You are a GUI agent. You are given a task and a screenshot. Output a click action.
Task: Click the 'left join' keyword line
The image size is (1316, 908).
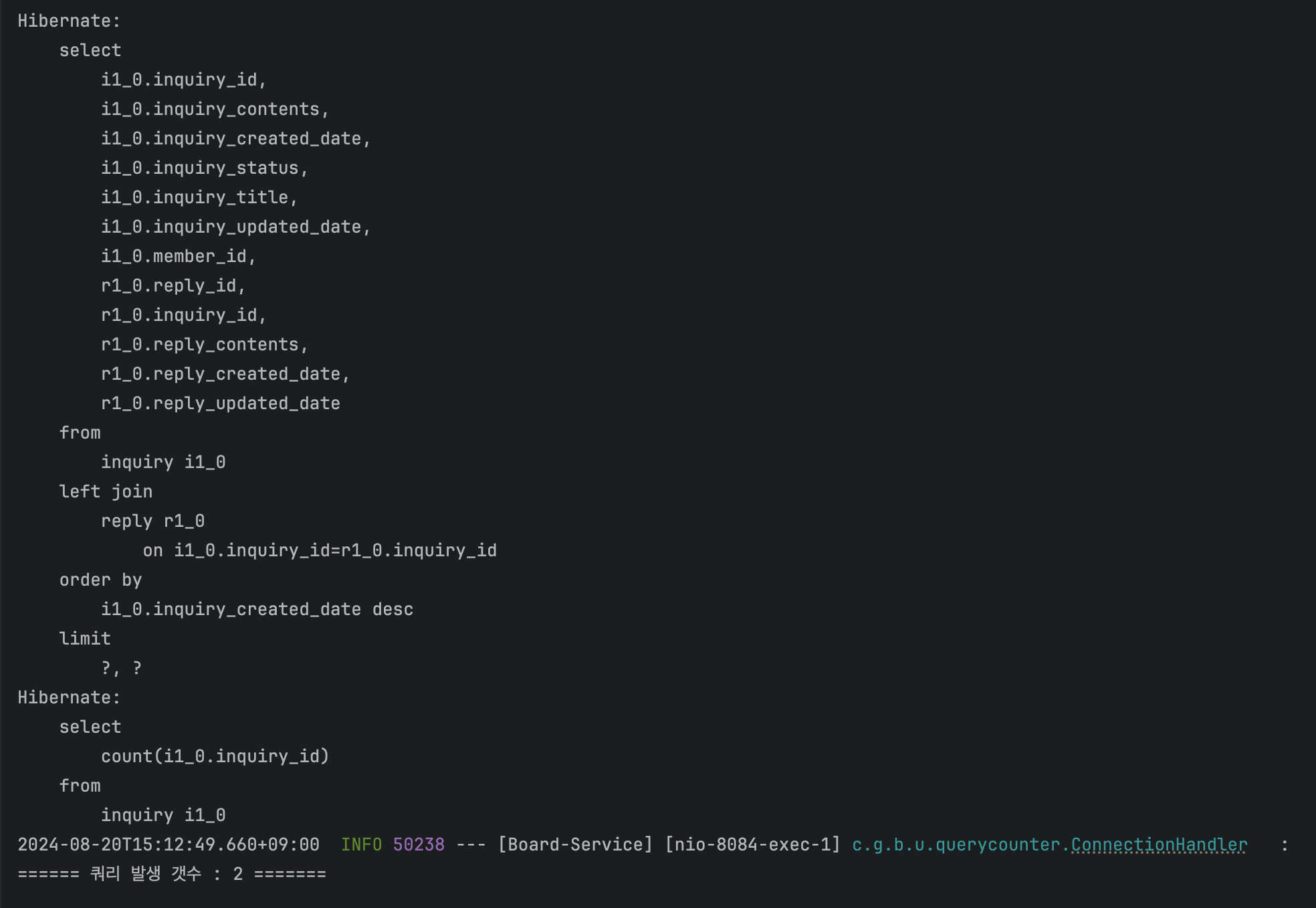106,491
